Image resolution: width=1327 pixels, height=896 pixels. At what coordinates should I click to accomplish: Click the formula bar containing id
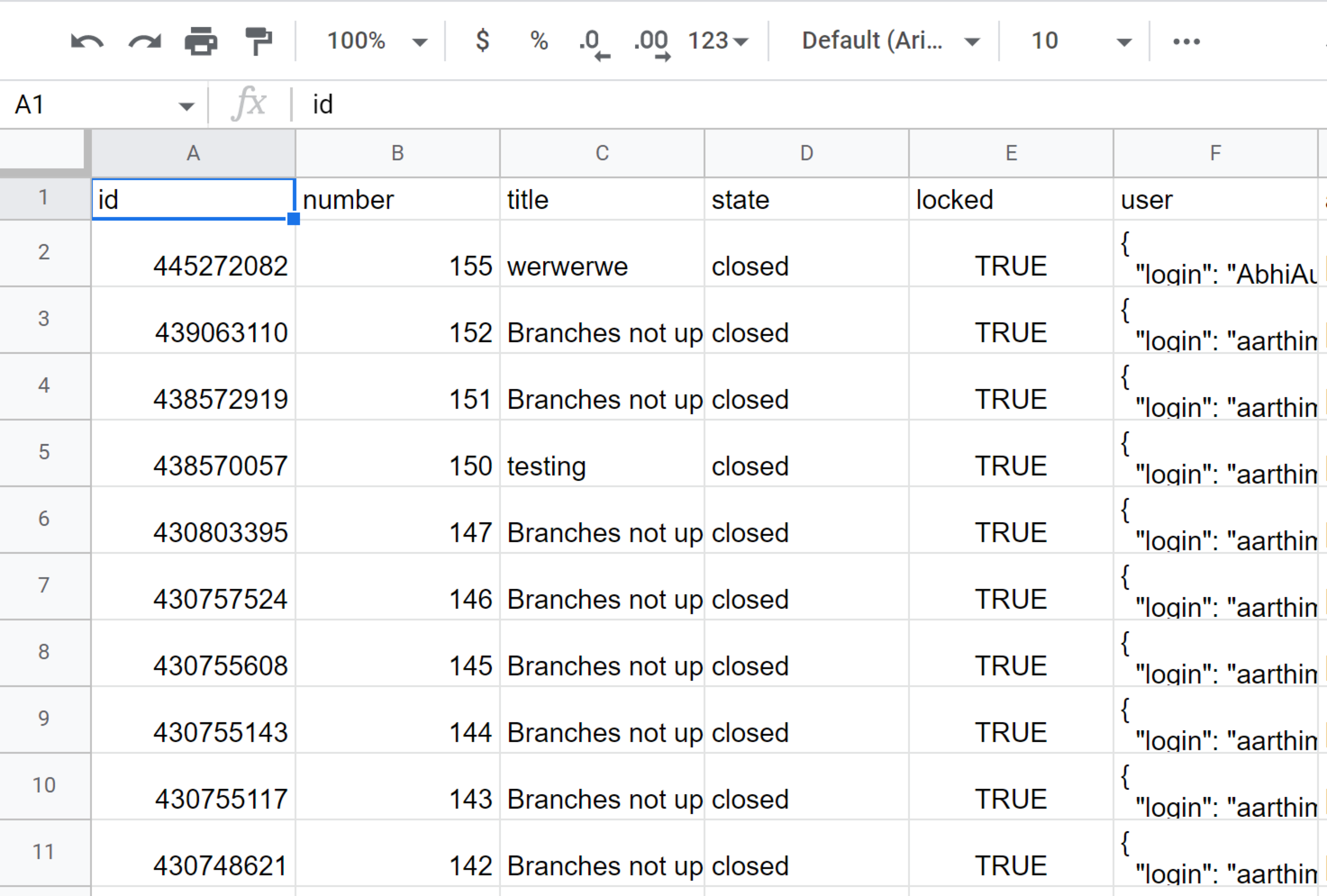[x=685, y=104]
